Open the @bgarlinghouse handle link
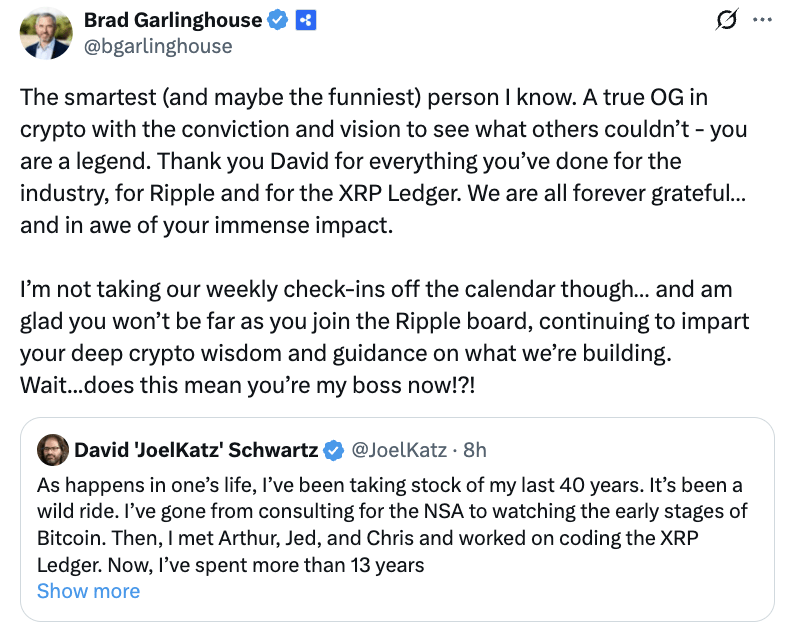 pos(158,46)
